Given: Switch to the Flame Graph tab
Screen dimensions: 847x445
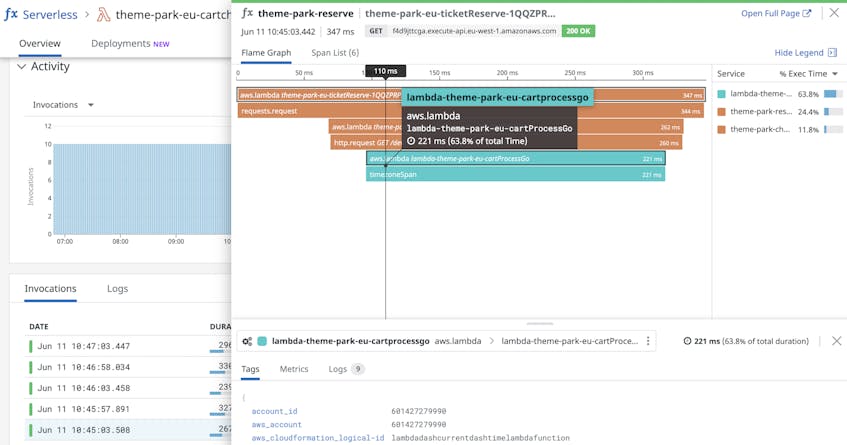Looking at the screenshot, I should coord(266,52).
